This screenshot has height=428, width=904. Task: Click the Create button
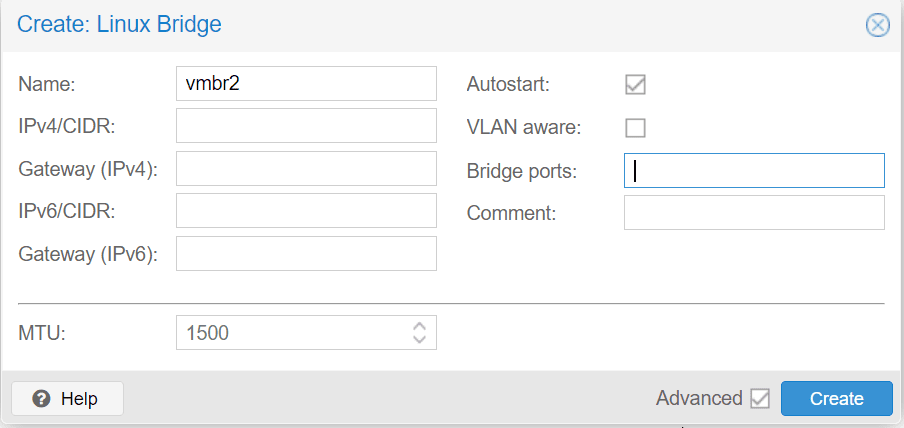click(837, 399)
